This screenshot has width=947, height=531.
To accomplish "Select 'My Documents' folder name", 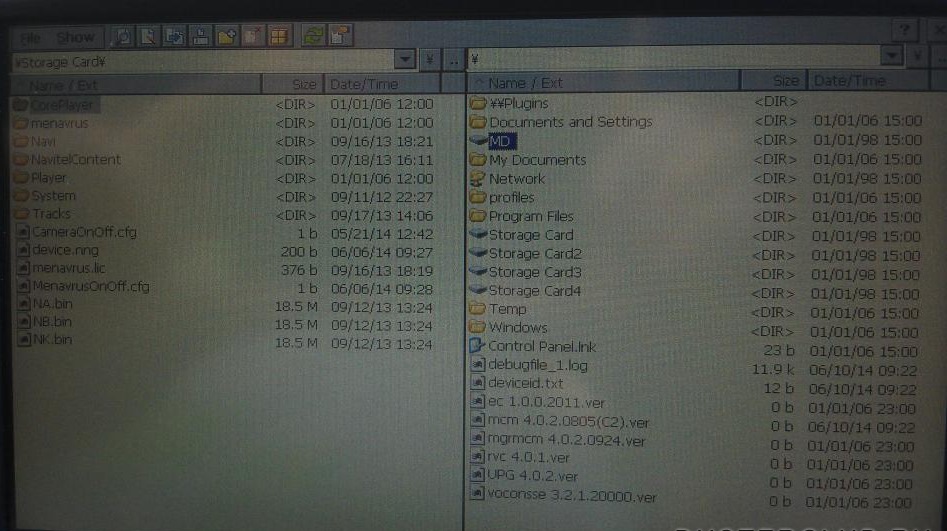I will [x=538, y=160].
